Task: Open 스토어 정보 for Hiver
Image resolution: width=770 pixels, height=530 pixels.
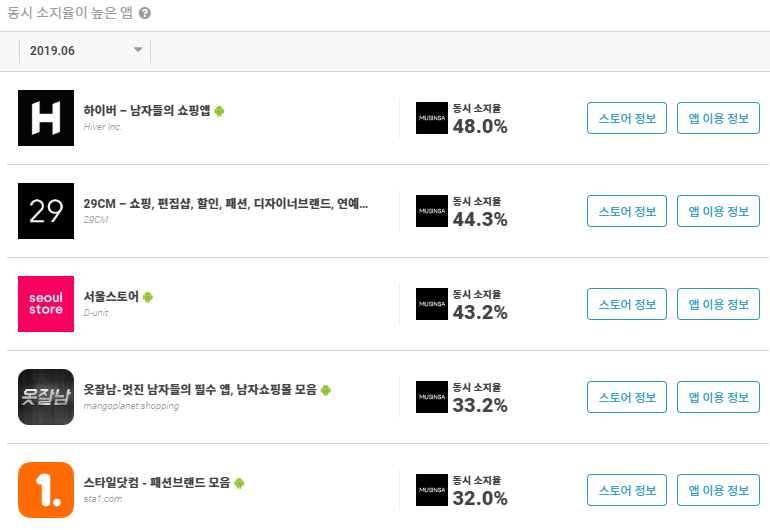Action: (x=627, y=118)
